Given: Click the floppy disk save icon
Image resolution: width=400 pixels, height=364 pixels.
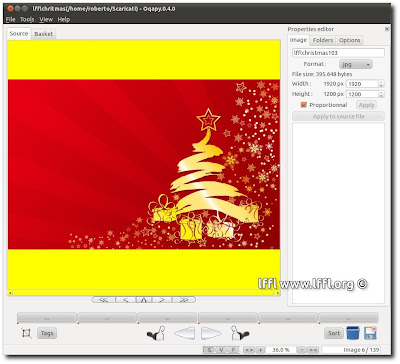Looking at the screenshot, I should [x=370, y=333].
